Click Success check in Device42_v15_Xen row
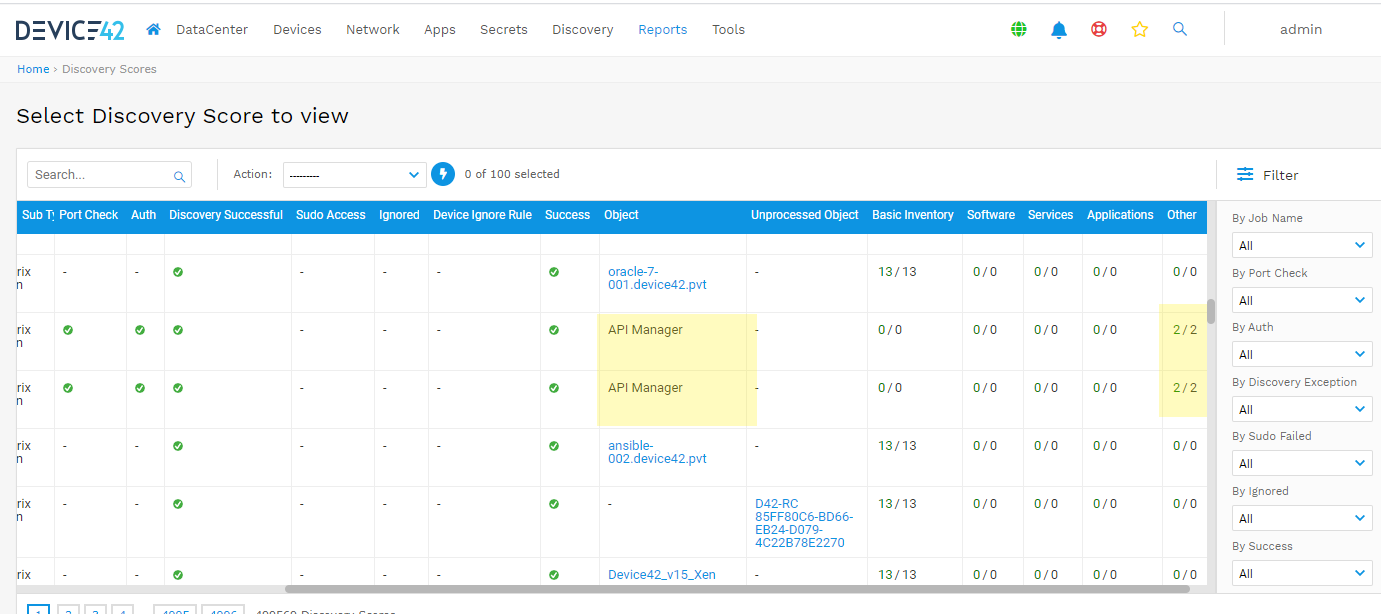Viewport: 1381px width, 614px height. (x=554, y=575)
